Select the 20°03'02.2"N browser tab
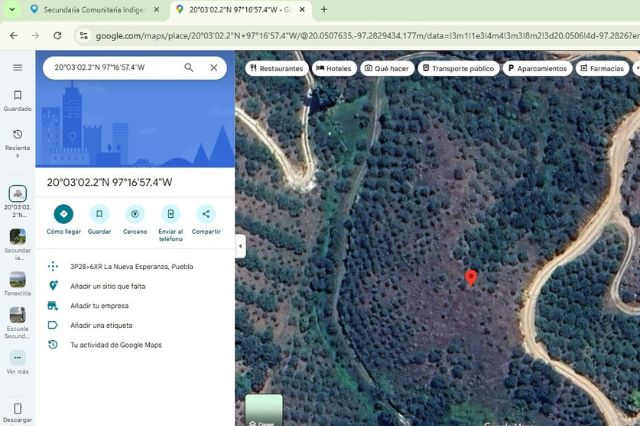The image size is (640, 426). (238, 9)
